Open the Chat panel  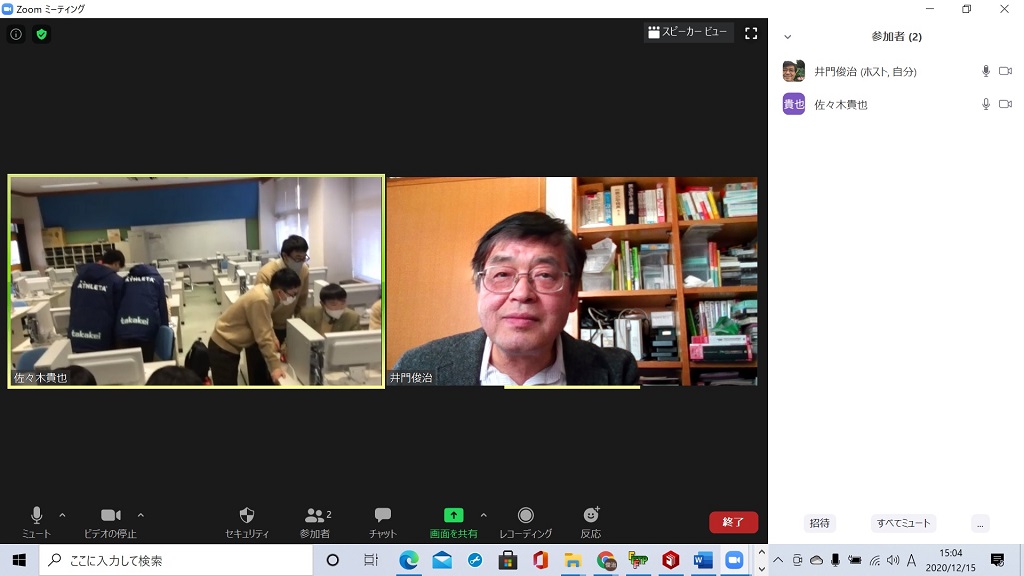click(x=382, y=521)
